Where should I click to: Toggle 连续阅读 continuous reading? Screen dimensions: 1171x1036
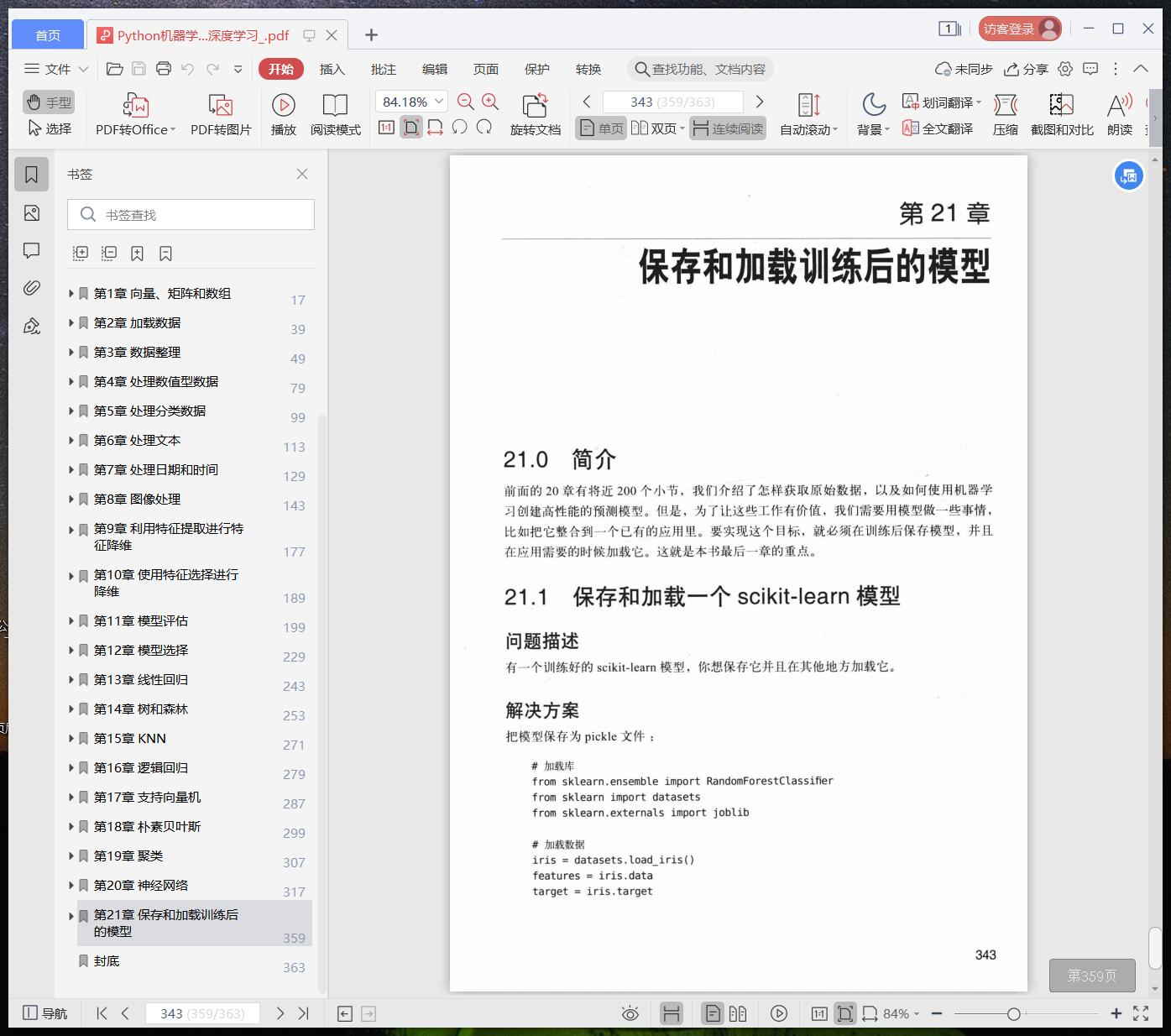point(728,128)
